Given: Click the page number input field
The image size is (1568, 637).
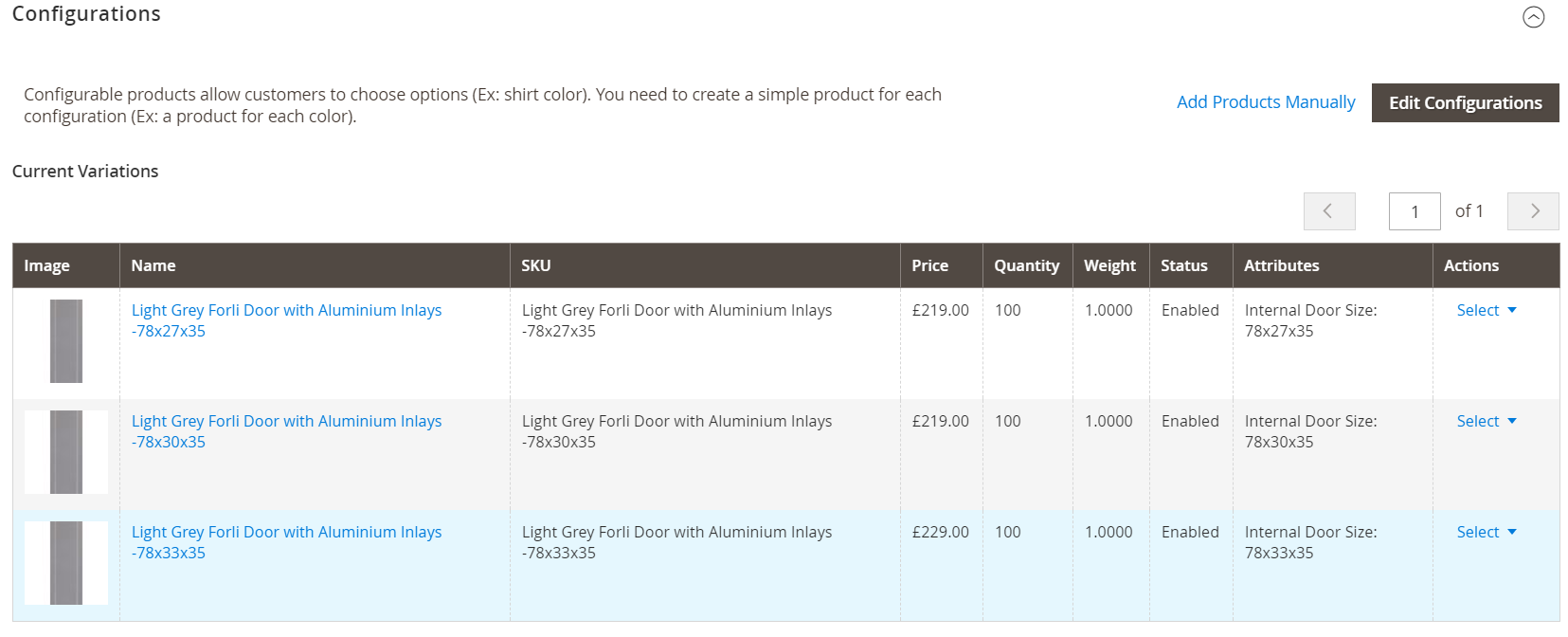Looking at the screenshot, I should coord(1414,210).
